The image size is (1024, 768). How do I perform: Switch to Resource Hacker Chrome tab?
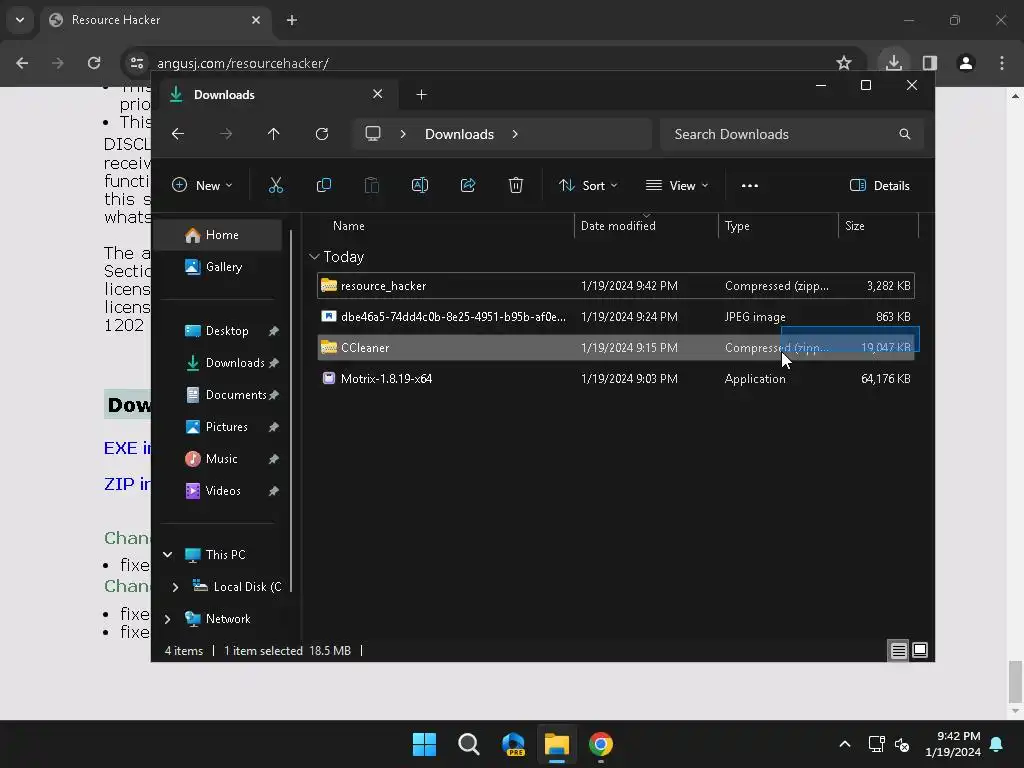[155, 20]
